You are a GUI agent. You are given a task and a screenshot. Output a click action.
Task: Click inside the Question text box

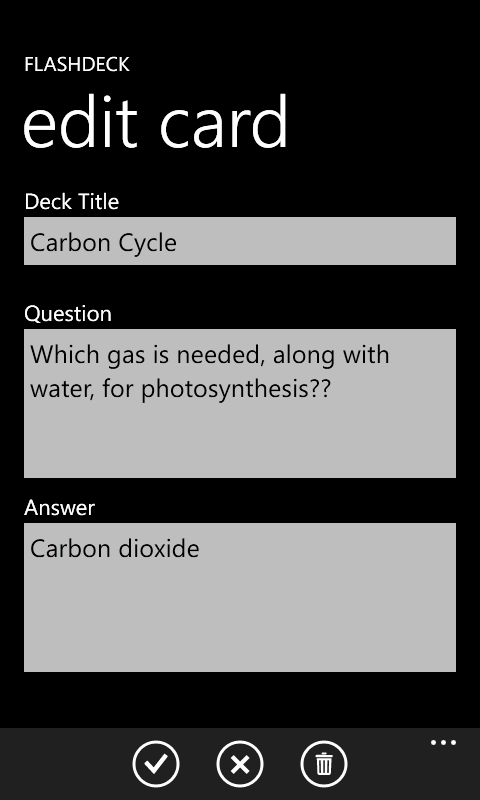pos(240,404)
